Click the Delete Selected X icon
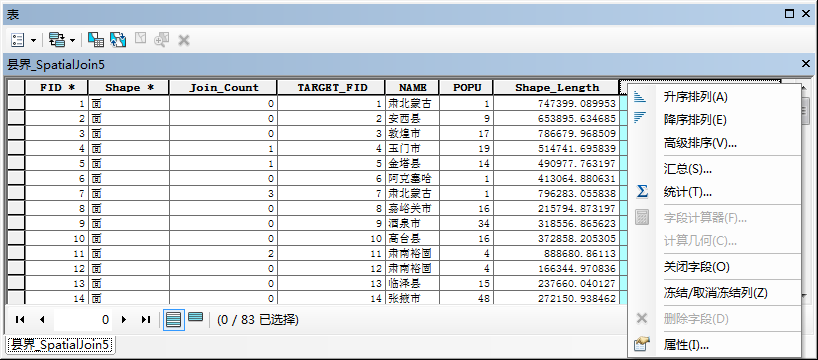818x360 pixels. 184,40
